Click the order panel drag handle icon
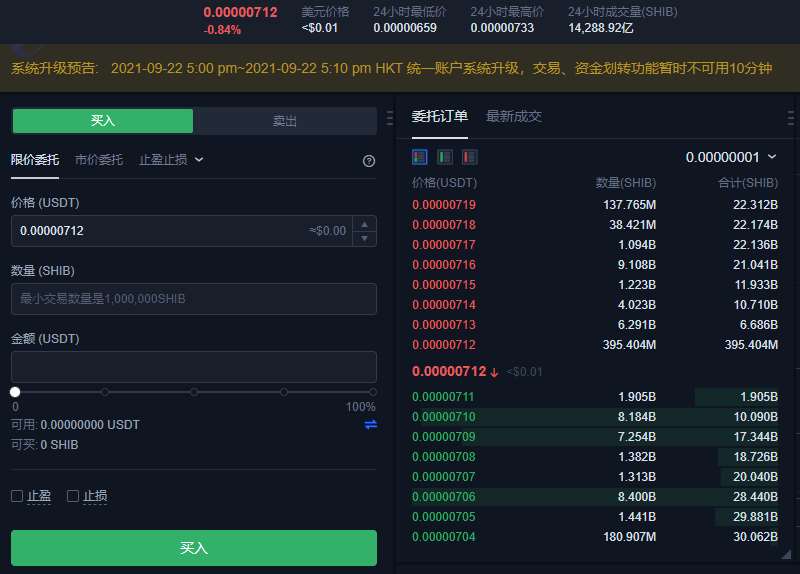This screenshot has height=574, width=800. (389, 120)
